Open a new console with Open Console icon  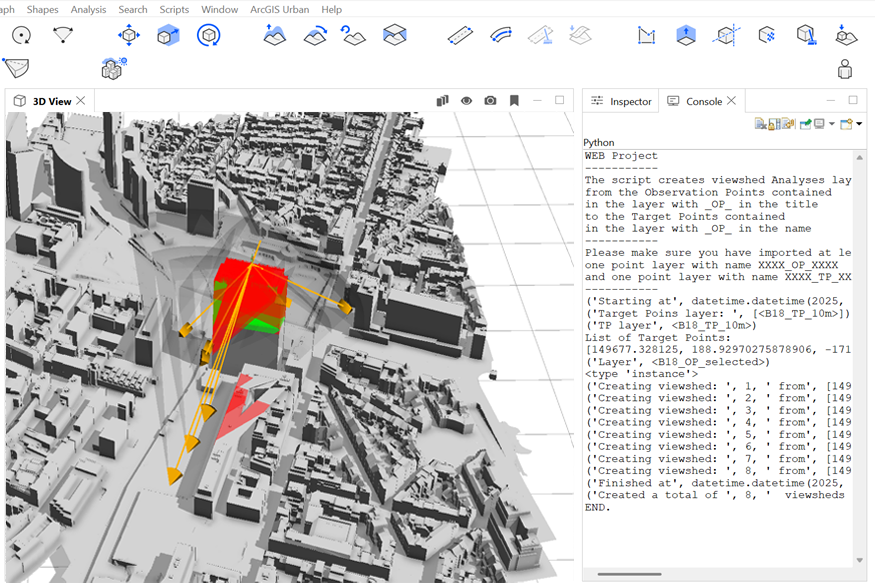(847, 124)
